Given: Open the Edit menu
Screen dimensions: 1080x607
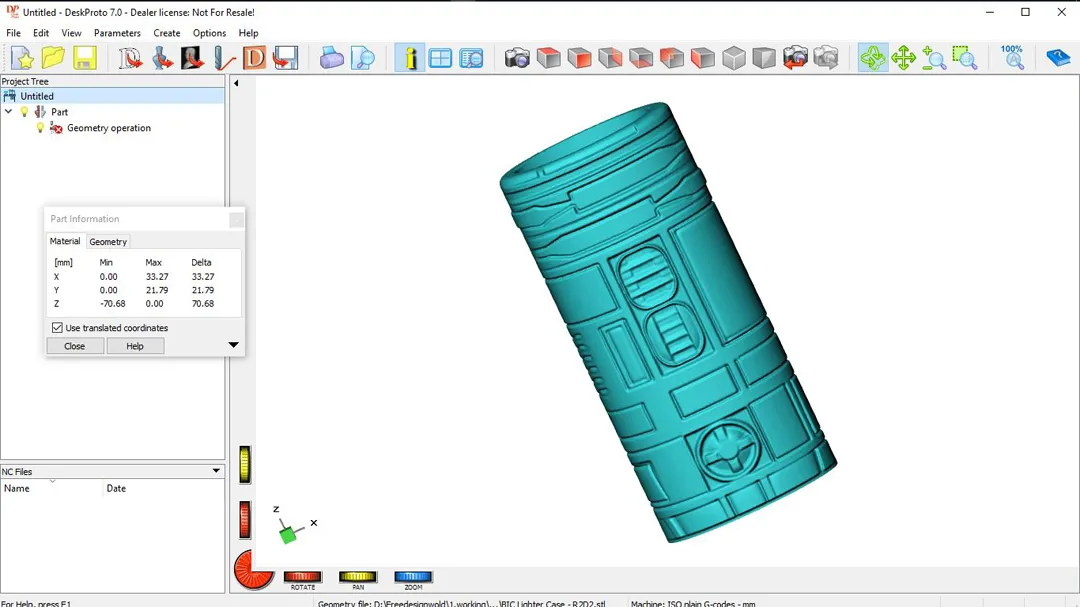Looking at the screenshot, I should pos(41,33).
